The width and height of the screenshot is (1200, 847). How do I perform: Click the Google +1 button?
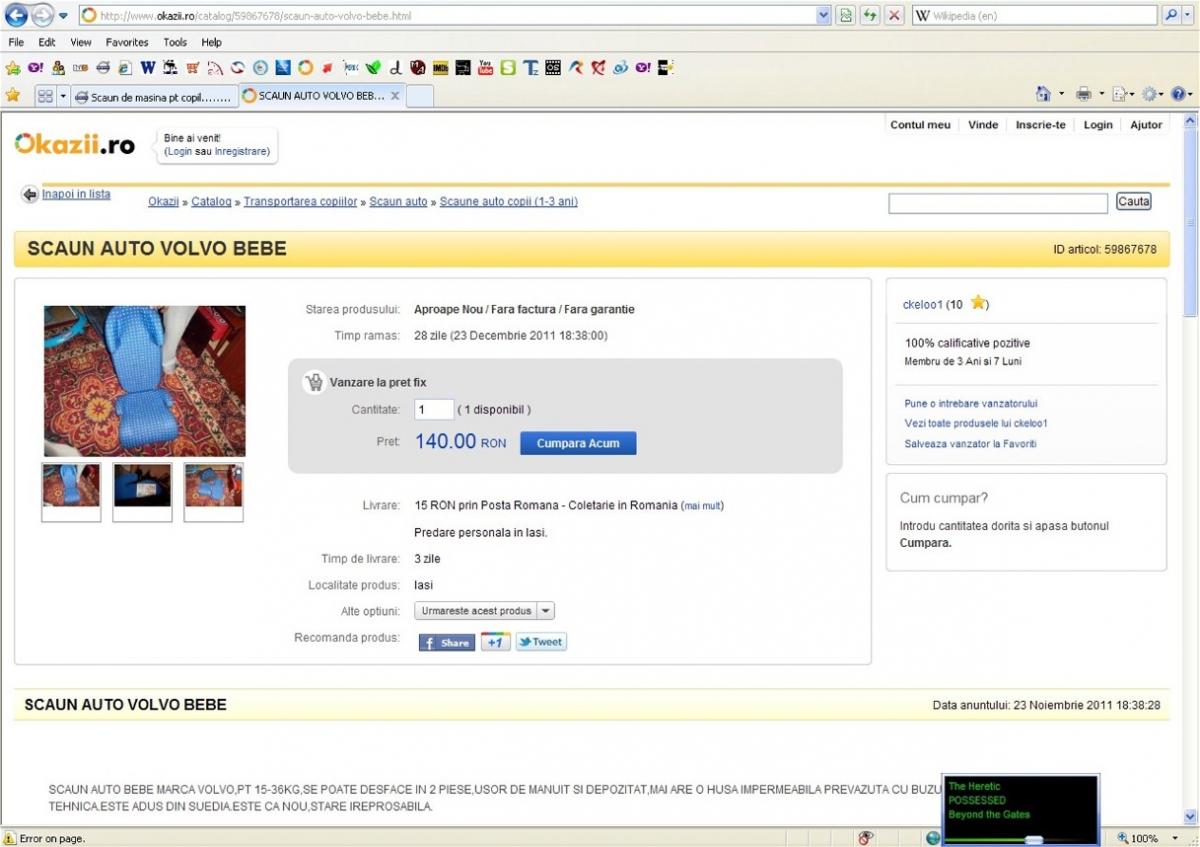click(x=496, y=642)
